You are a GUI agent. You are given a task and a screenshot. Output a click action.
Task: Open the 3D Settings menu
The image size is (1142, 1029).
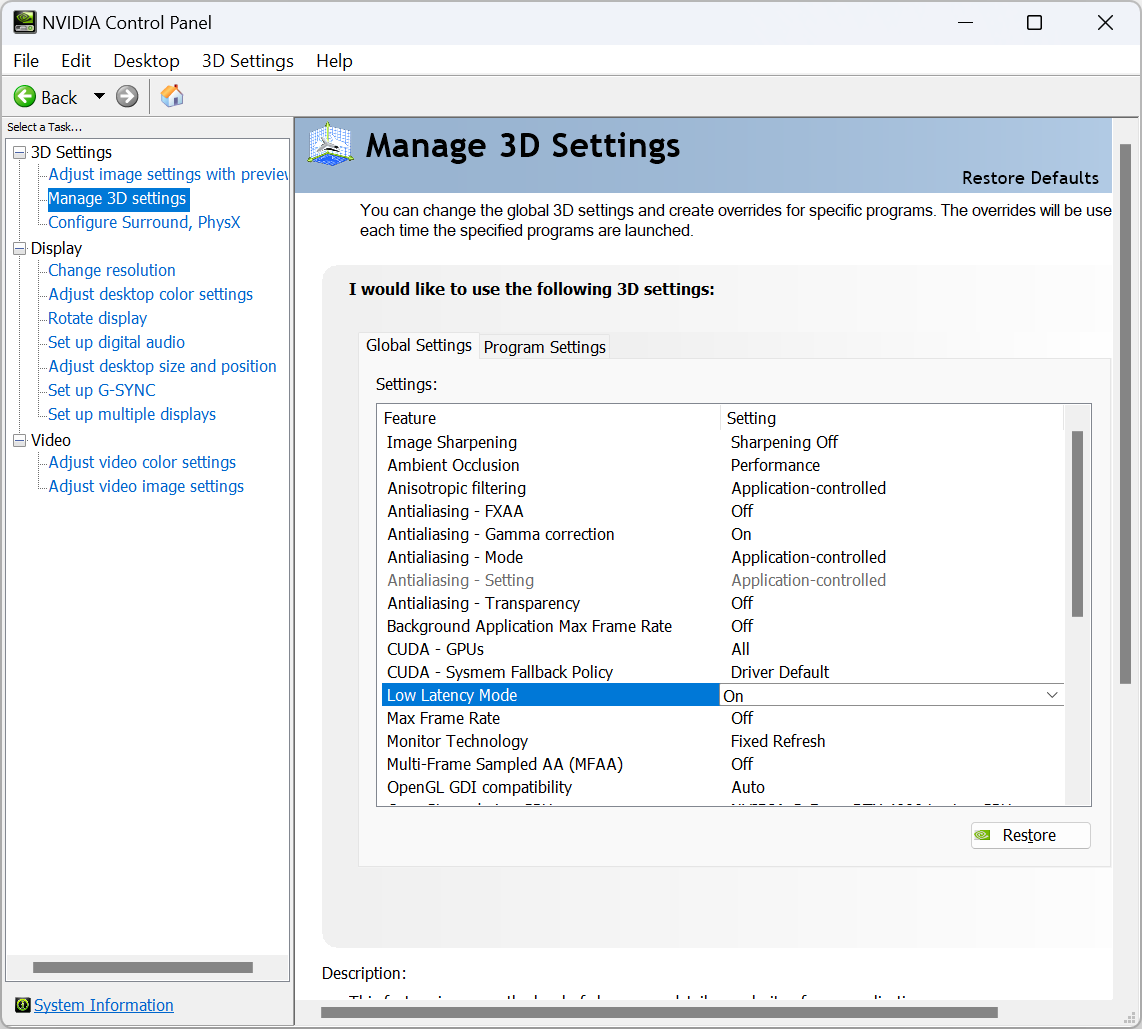click(x=247, y=61)
